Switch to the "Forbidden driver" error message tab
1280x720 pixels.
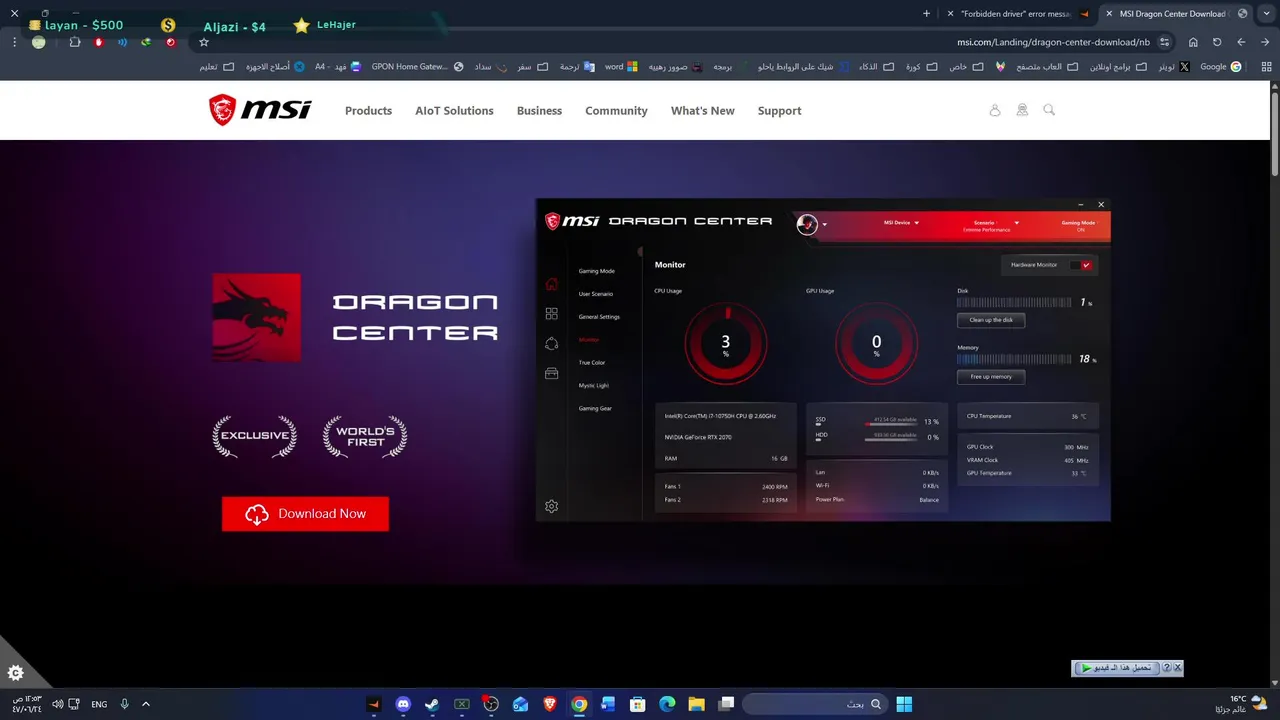point(1018,13)
